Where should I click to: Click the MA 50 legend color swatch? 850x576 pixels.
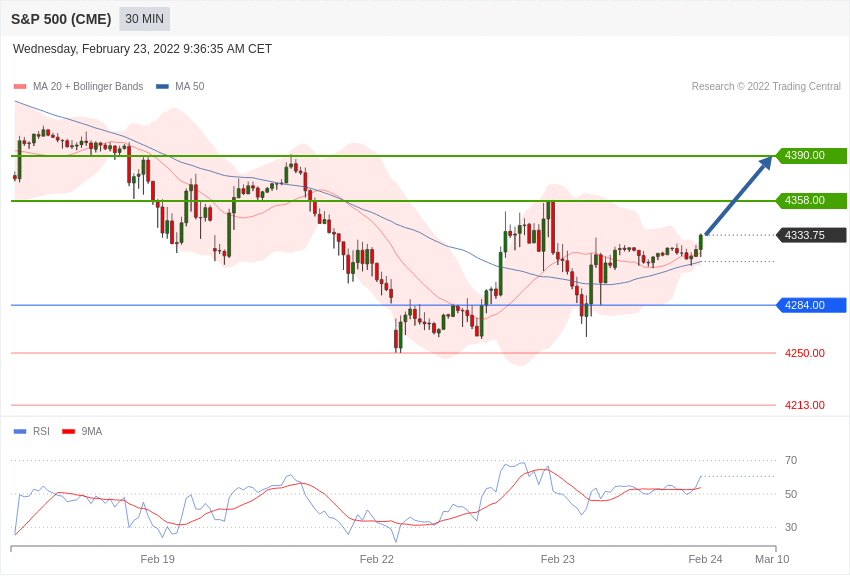(x=162, y=87)
